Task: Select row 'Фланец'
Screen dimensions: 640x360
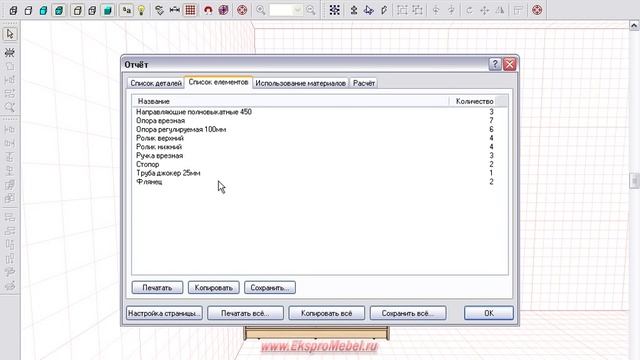Action: 320,182
